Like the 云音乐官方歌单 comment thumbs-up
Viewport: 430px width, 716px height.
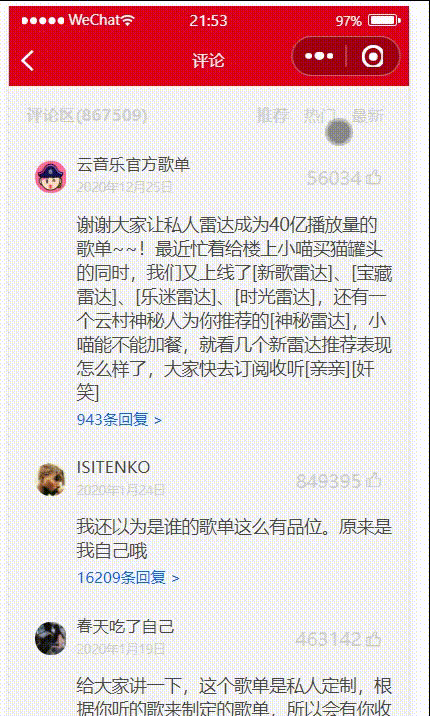tap(374, 177)
